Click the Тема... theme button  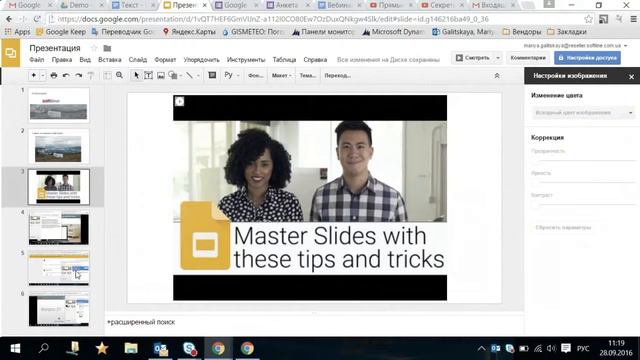coord(308,76)
